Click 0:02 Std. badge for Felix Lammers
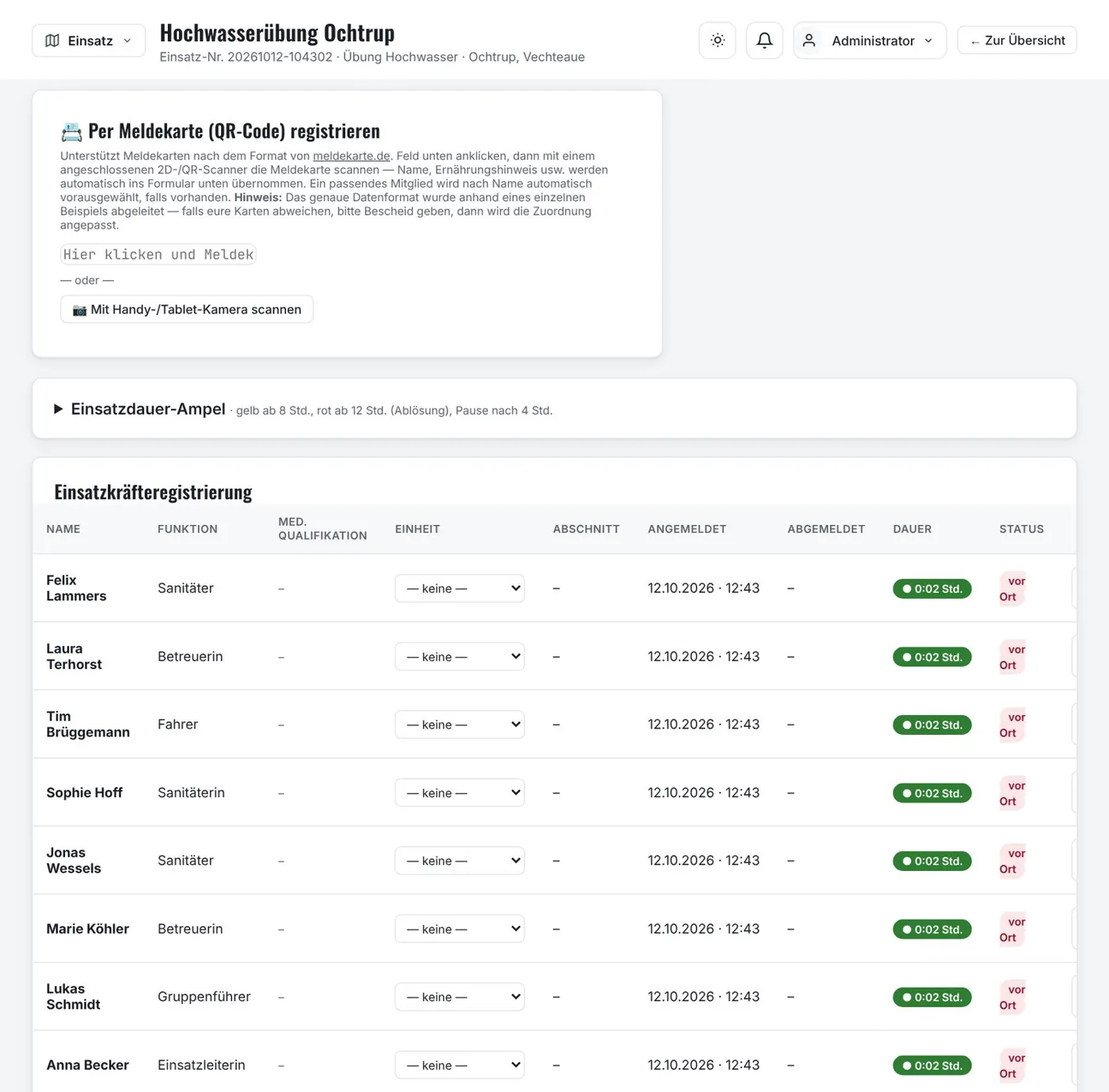Screen dimensions: 1109x1092 (932, 588)
